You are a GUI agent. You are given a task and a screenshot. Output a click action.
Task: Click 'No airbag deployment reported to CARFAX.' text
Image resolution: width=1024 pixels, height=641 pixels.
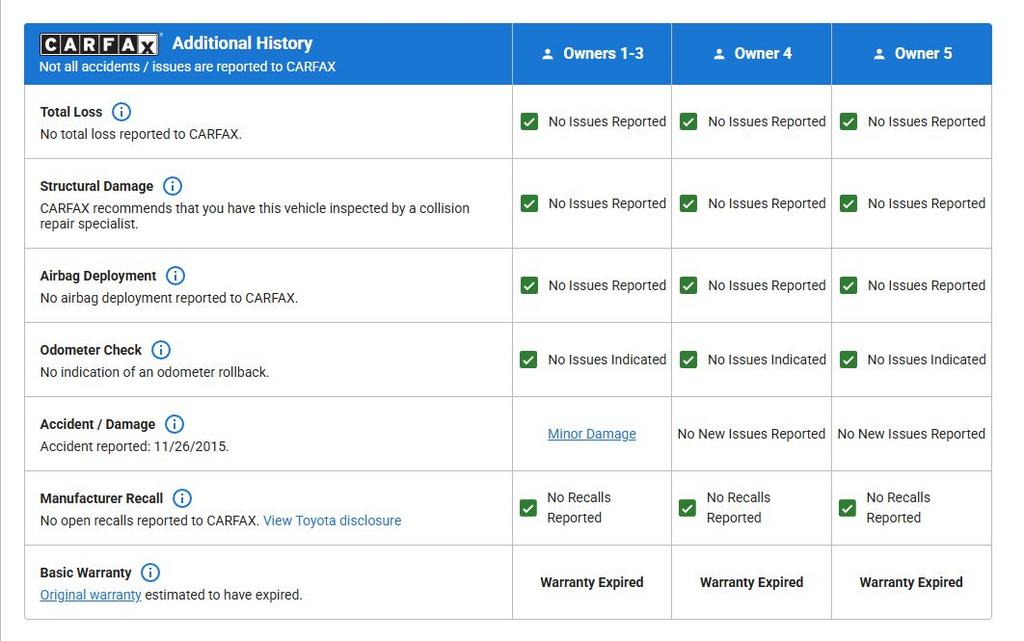[x=169, y=298]
